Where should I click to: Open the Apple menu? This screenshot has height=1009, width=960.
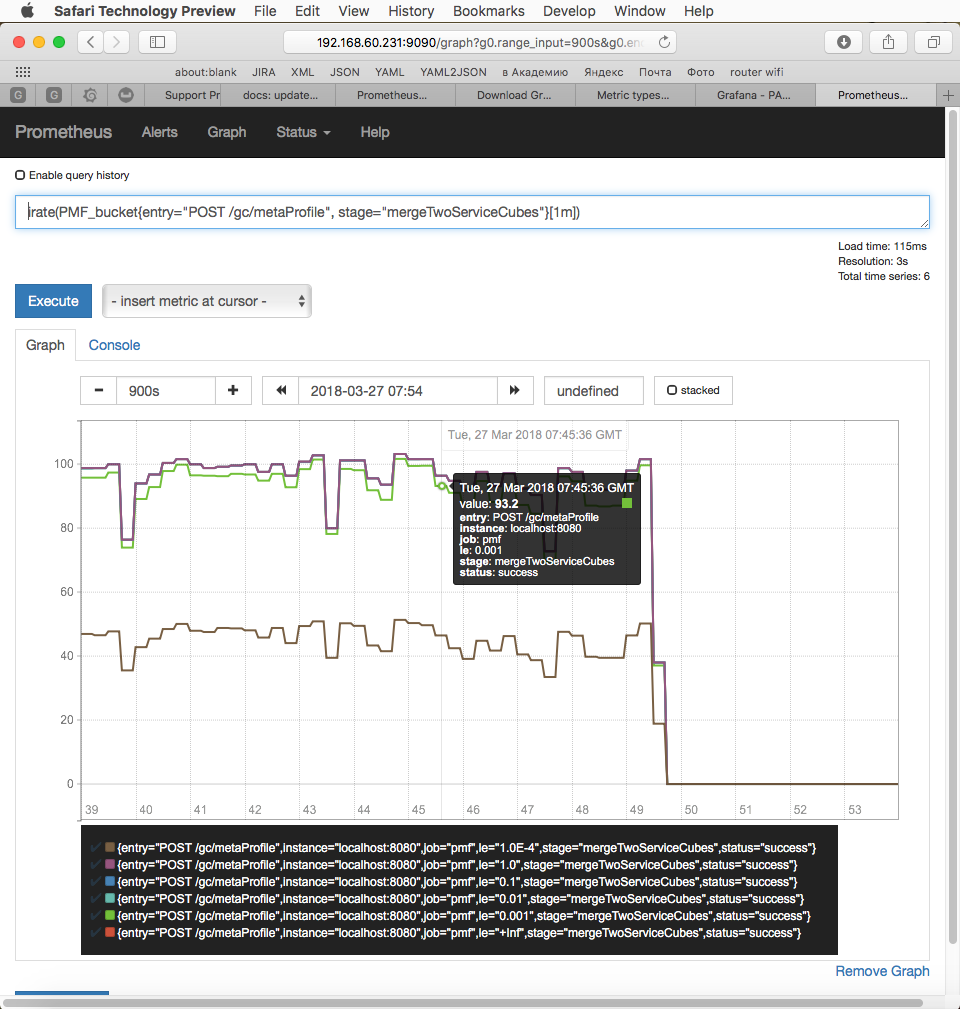point(27,11)
